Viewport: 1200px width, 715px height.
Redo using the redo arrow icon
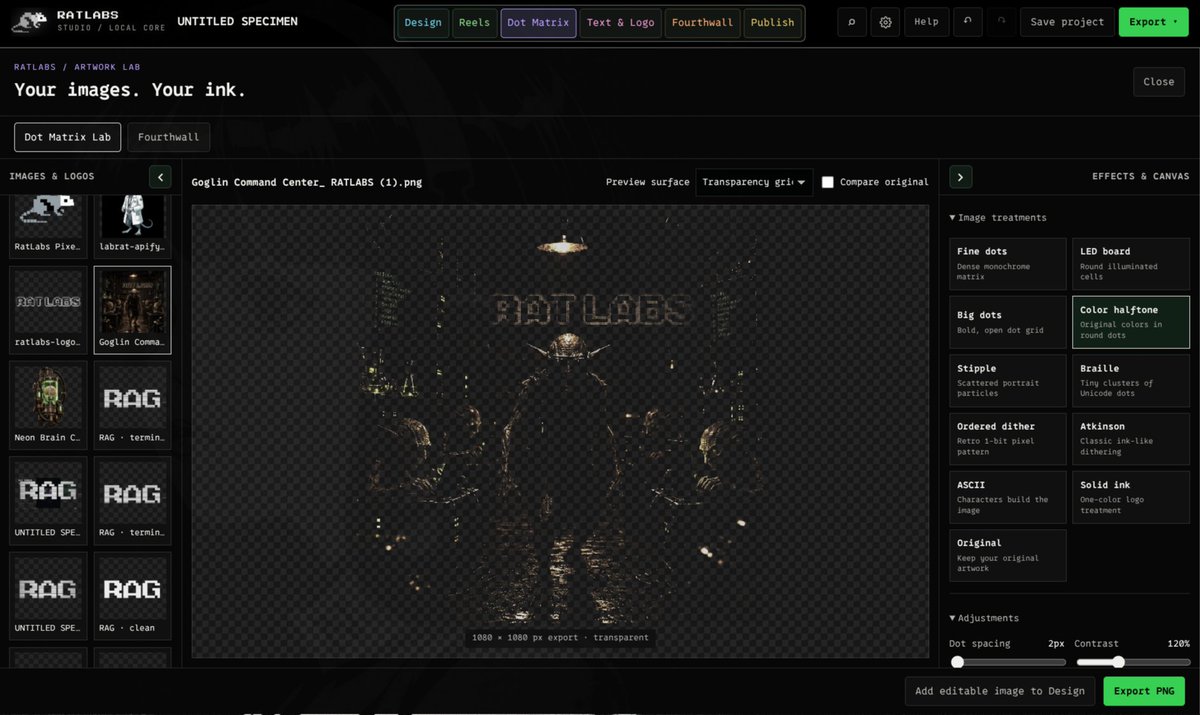pos(1001,22)
